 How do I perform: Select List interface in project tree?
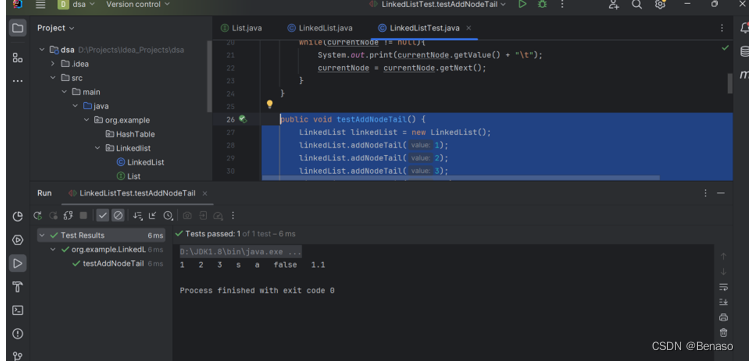point(129,176)
